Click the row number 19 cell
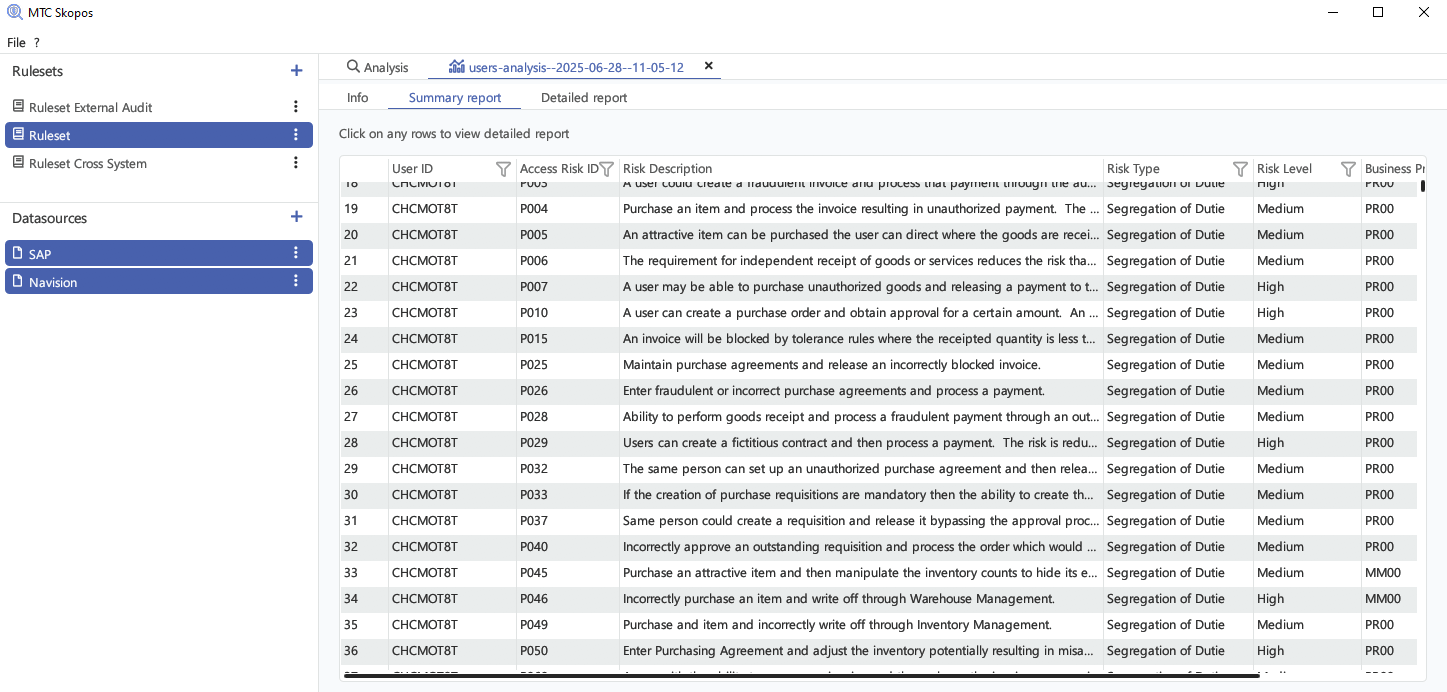 click(x=364, y=209)
